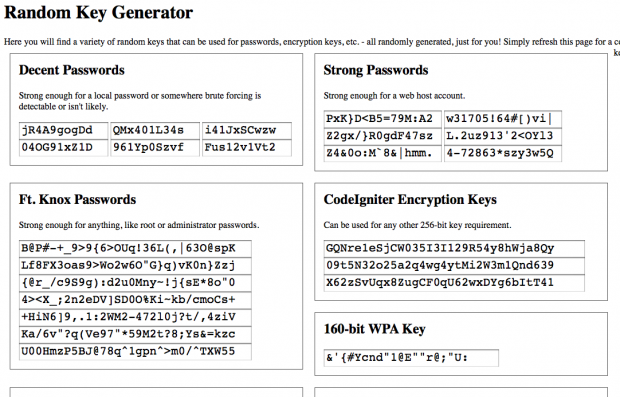The image size is (620, 397).
Task: Click the PxK}D<B5=79M:A2 strong password field
Action: 382,119
